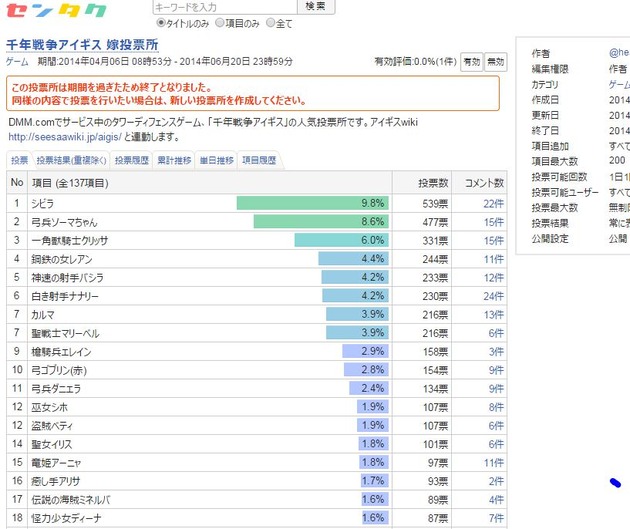Open the 2件 comments for 癒し手アリサ

(496, 481)
